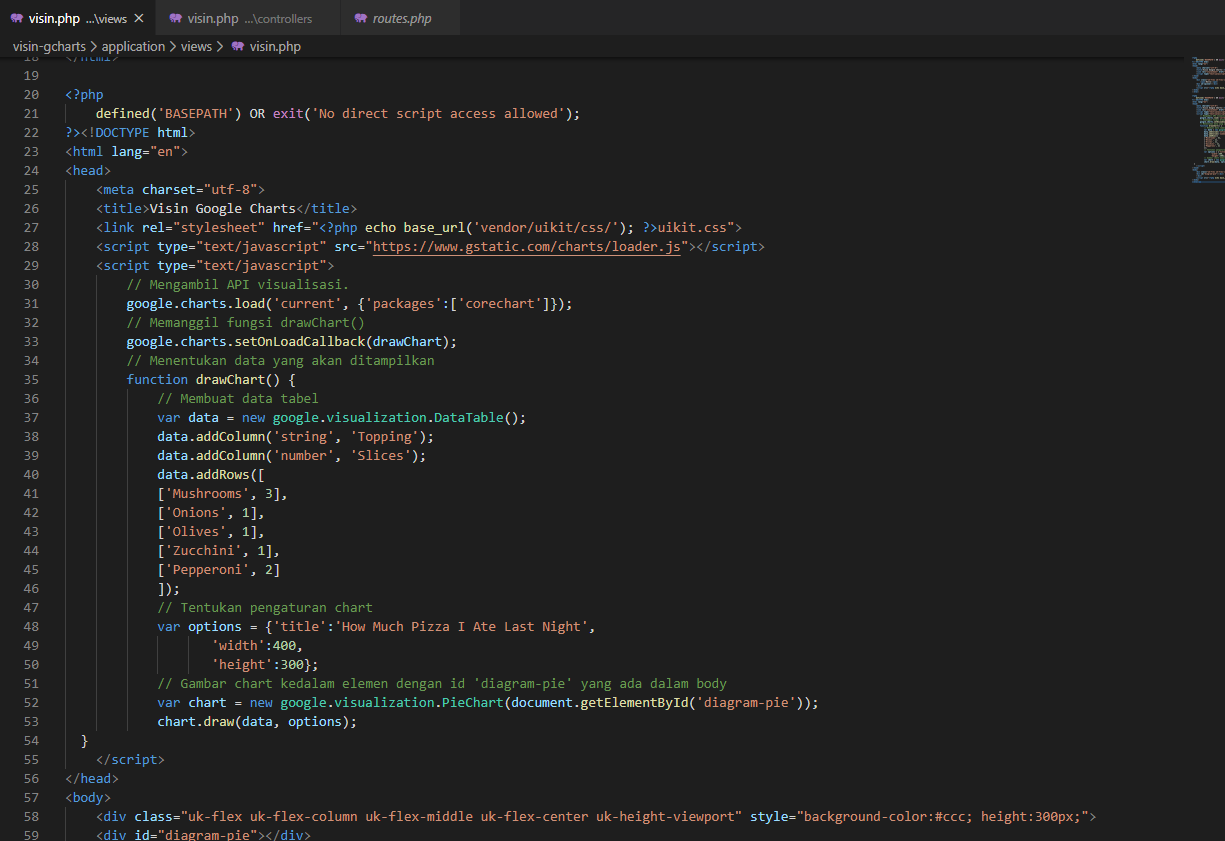Close the visin.php views tab
This screenshot has width=1225, height=841.
[138, 18]
